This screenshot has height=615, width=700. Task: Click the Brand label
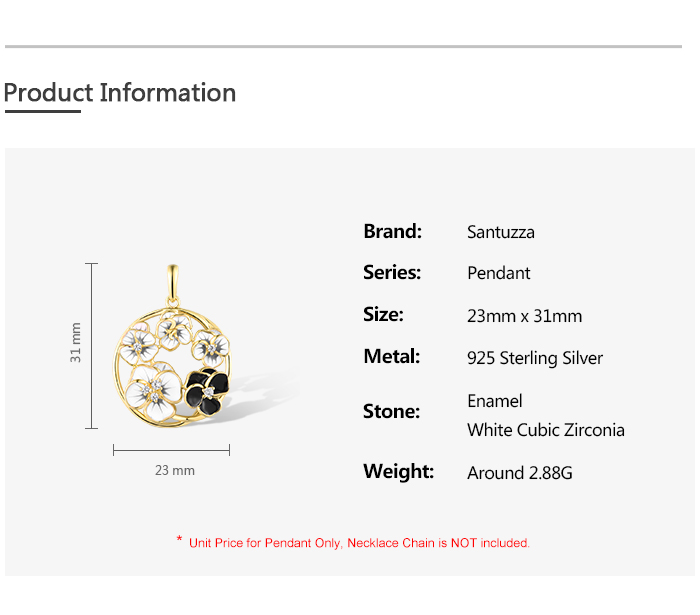[x=392, y=231]
